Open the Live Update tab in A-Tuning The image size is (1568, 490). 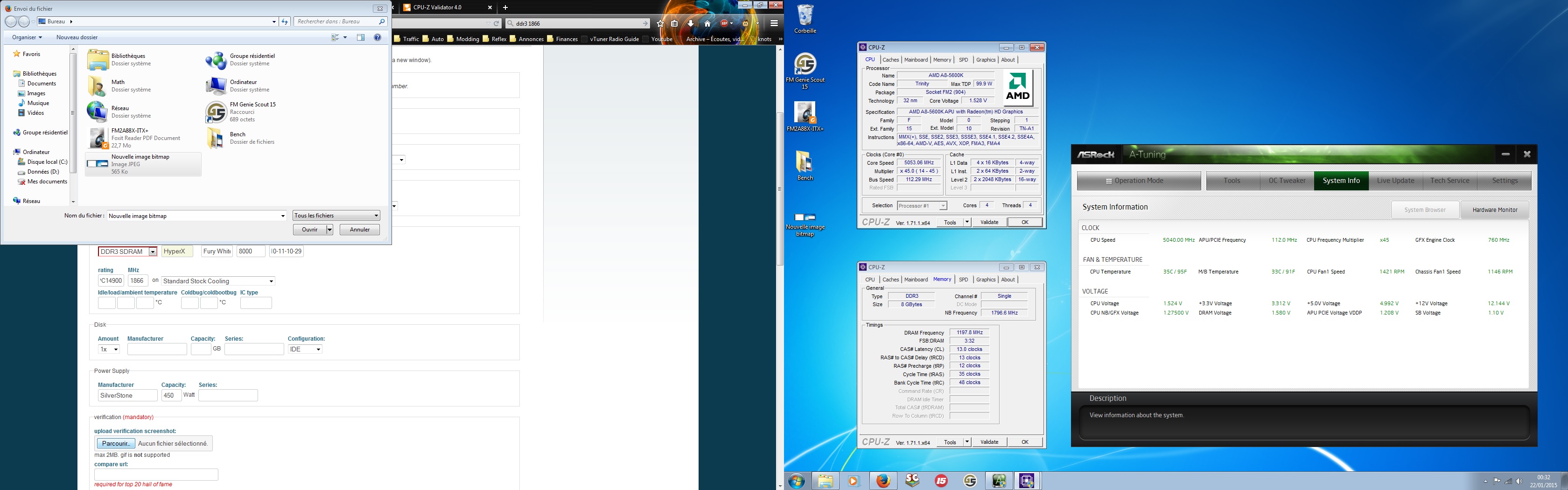(x=1395, y=181)
